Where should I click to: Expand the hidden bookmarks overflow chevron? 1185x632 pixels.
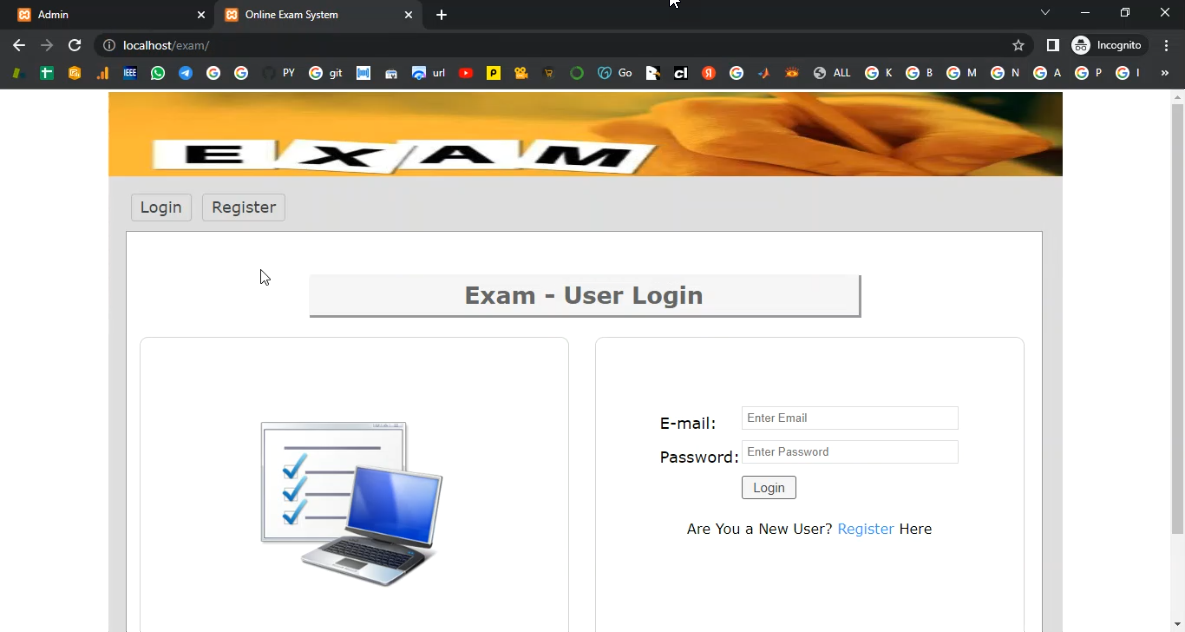1164,73
